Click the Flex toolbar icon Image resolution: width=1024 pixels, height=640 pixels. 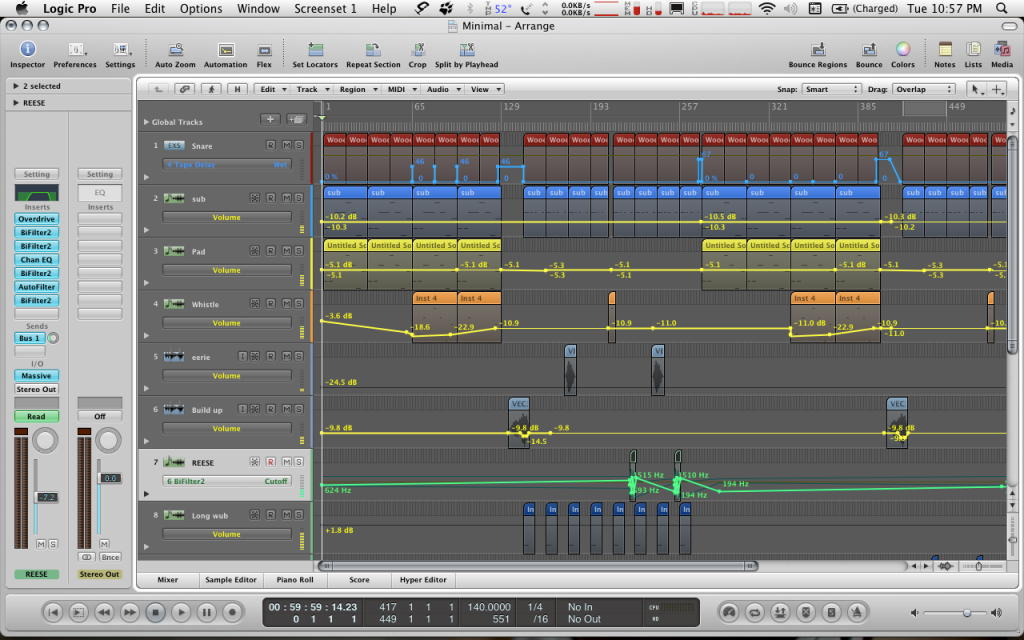[x=264, y=50]
